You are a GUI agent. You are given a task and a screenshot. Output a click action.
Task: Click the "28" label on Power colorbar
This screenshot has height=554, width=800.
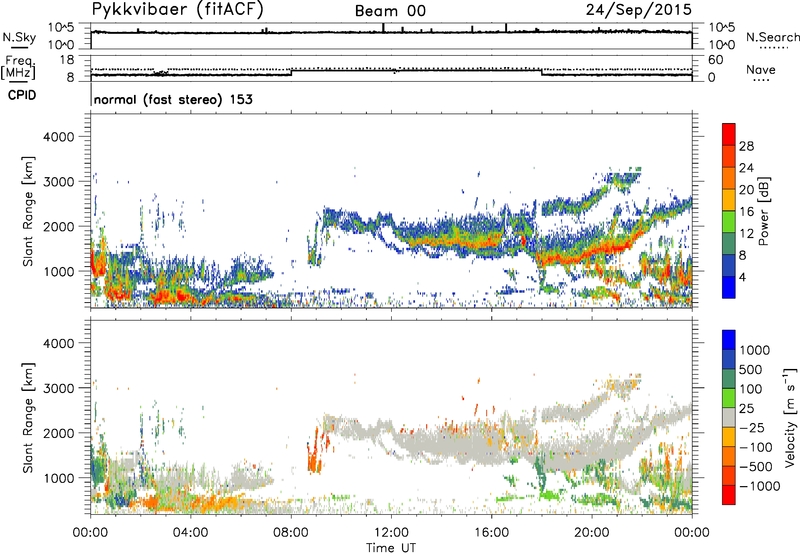(746, 146)
